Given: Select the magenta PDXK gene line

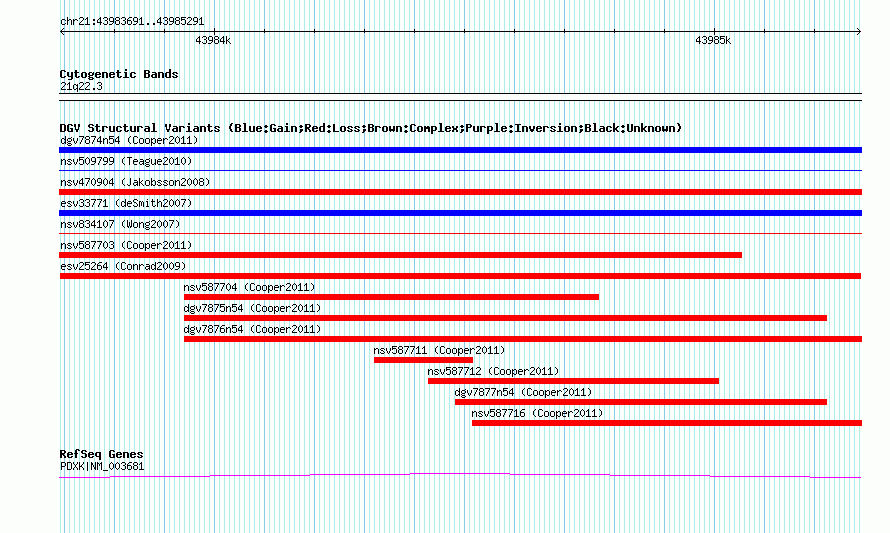Looking at the screenshot, I should pyautogui.click(x=460, y=475).
